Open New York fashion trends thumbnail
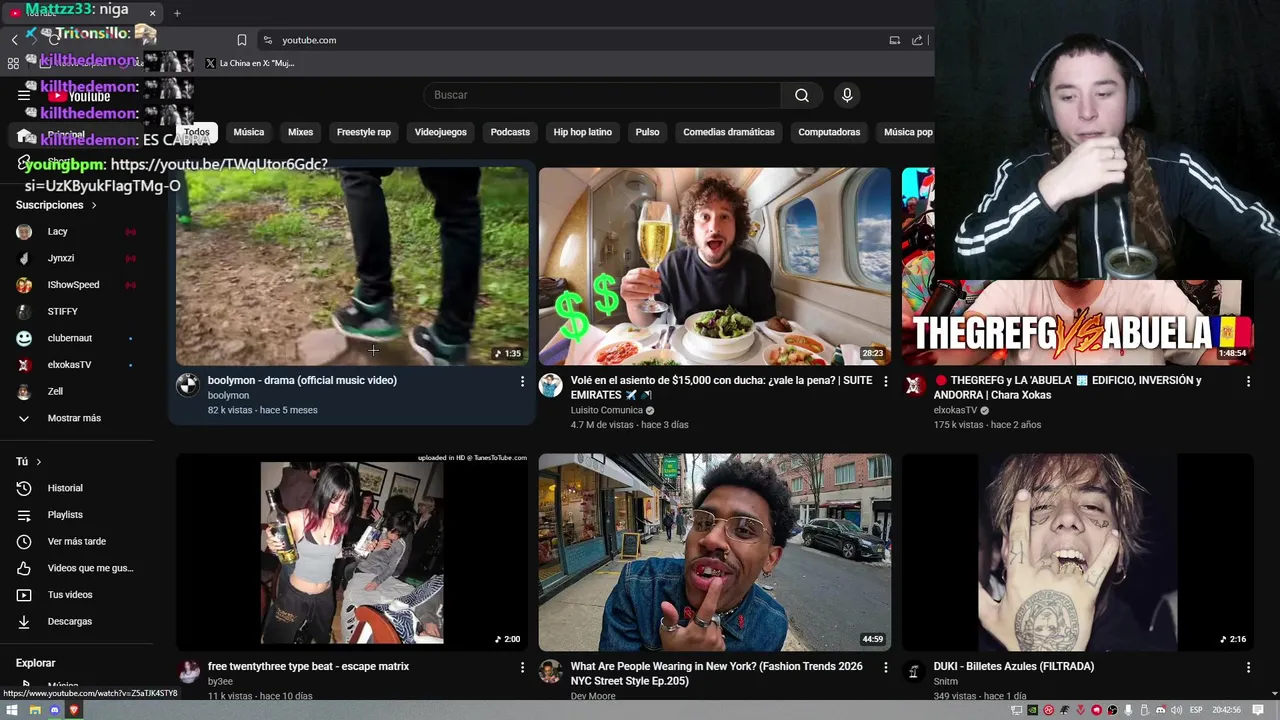Screen dimensions: 1280x720 [714, 552]
